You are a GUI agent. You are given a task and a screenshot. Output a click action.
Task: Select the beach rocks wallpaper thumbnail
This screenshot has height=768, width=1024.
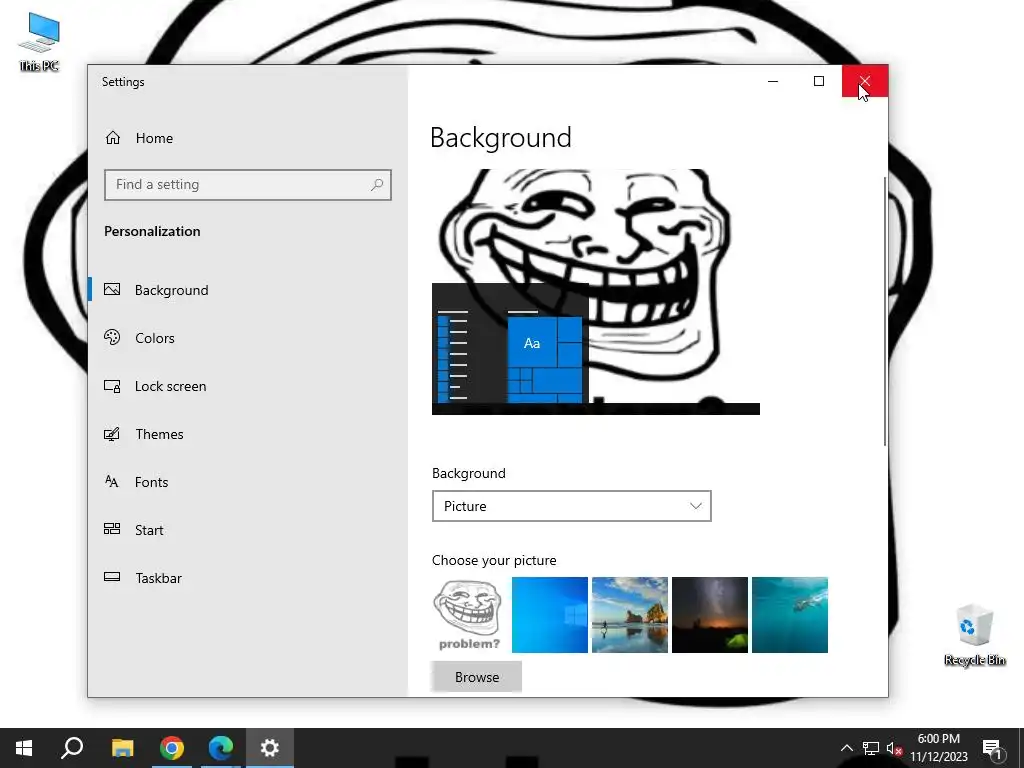pos(630,615)
